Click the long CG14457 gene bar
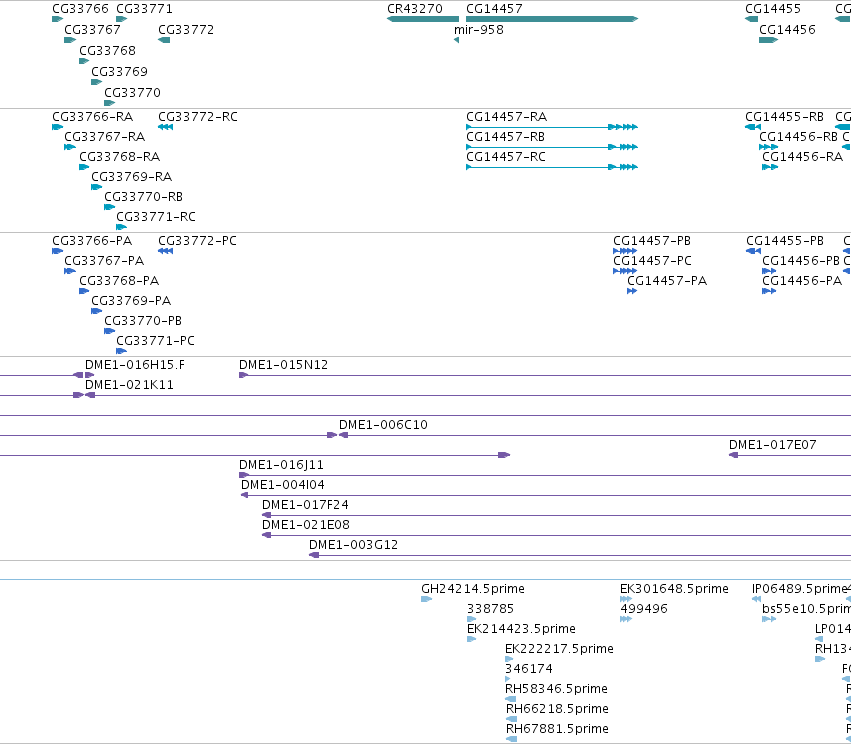This screenshot has height=744, width=851. click(552, 19)
